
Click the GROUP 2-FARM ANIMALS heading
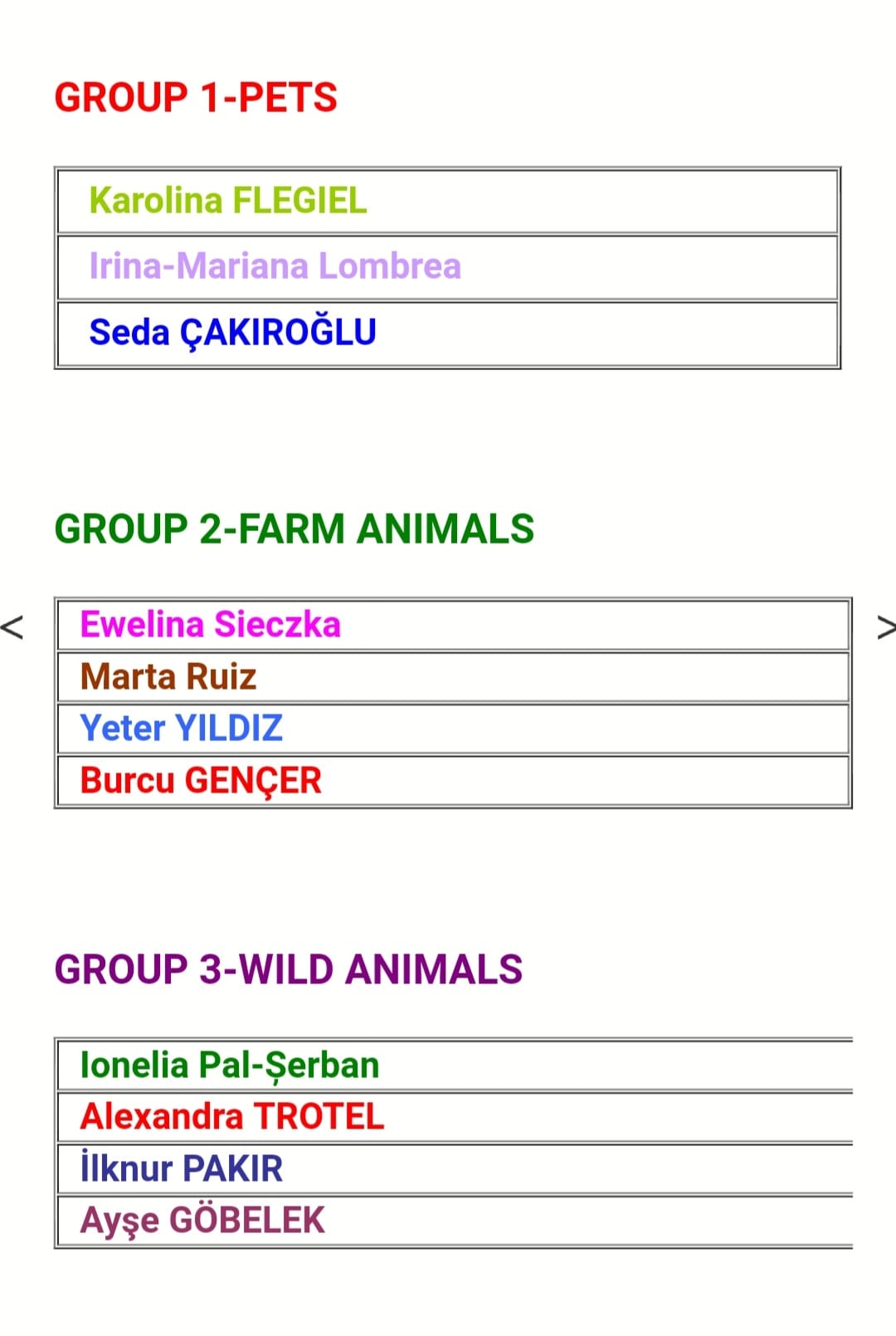pyautogui.click(x=294, y=529)
